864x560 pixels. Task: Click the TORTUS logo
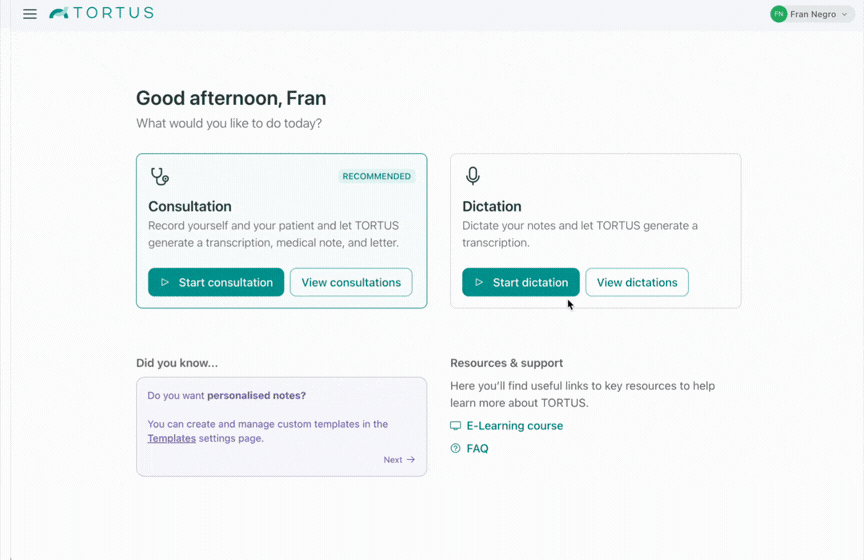click(x=102, y=13)
